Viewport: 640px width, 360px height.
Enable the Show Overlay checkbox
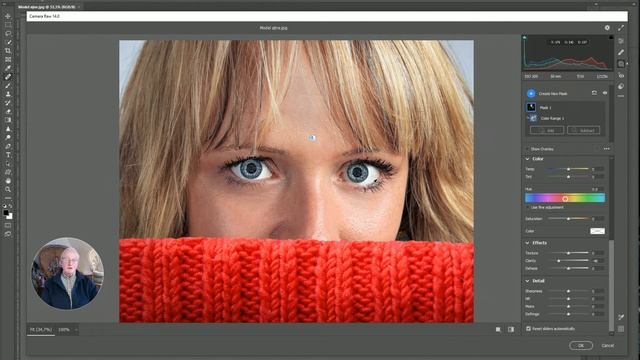tap(527, 149)
